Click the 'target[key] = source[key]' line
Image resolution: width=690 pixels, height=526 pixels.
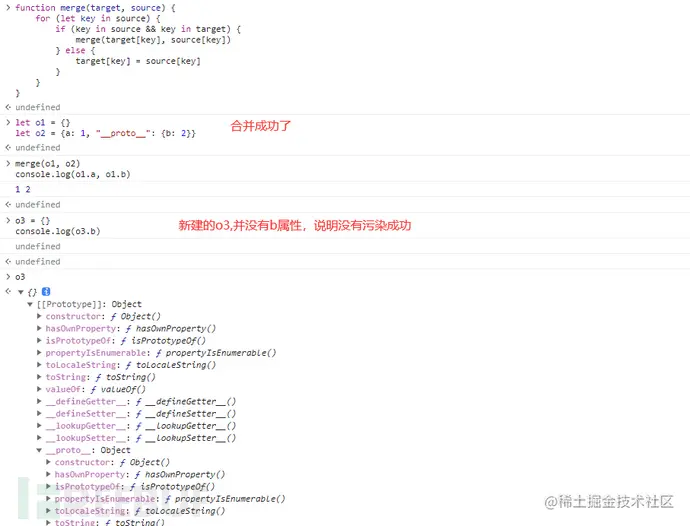138,61
